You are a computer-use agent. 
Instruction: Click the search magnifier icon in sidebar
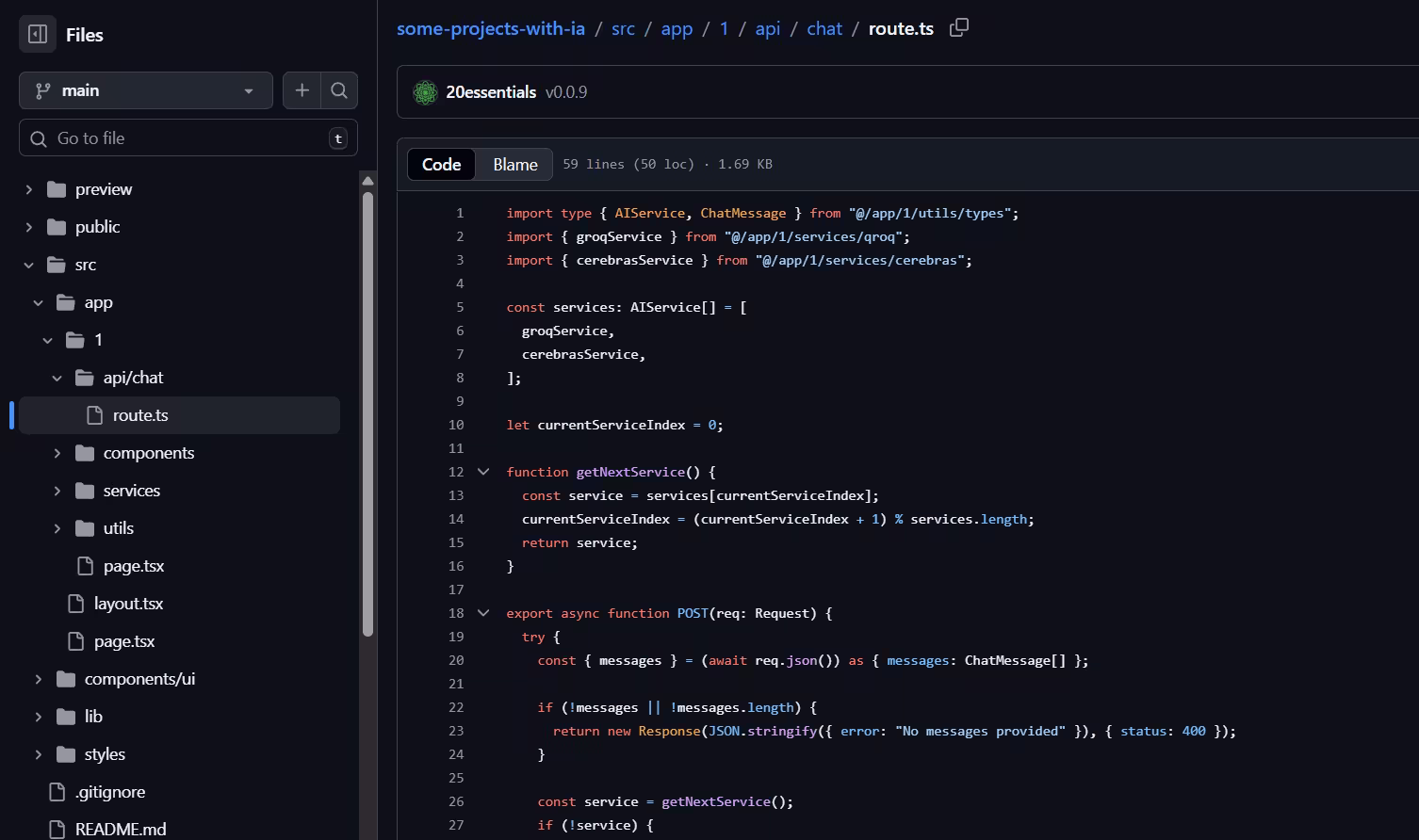339,90
